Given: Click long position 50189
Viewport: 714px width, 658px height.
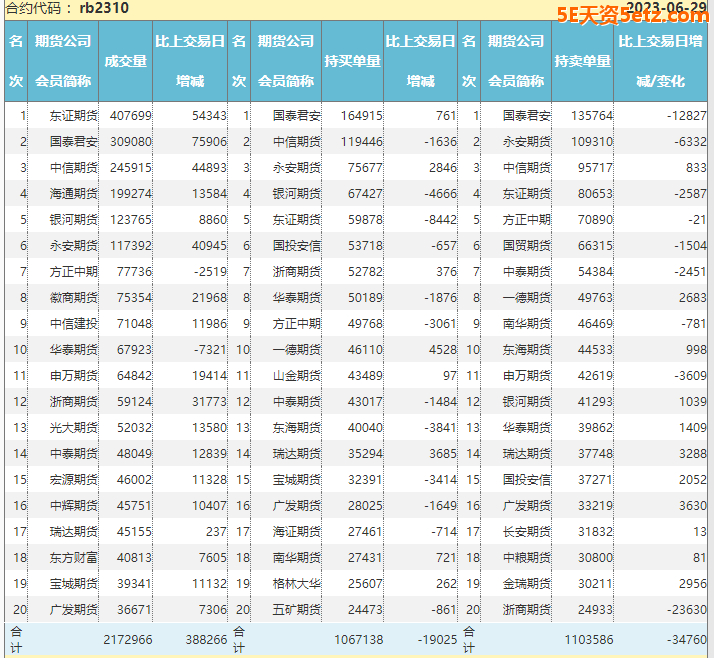Looking at the screenshot, I should (365, 297).
